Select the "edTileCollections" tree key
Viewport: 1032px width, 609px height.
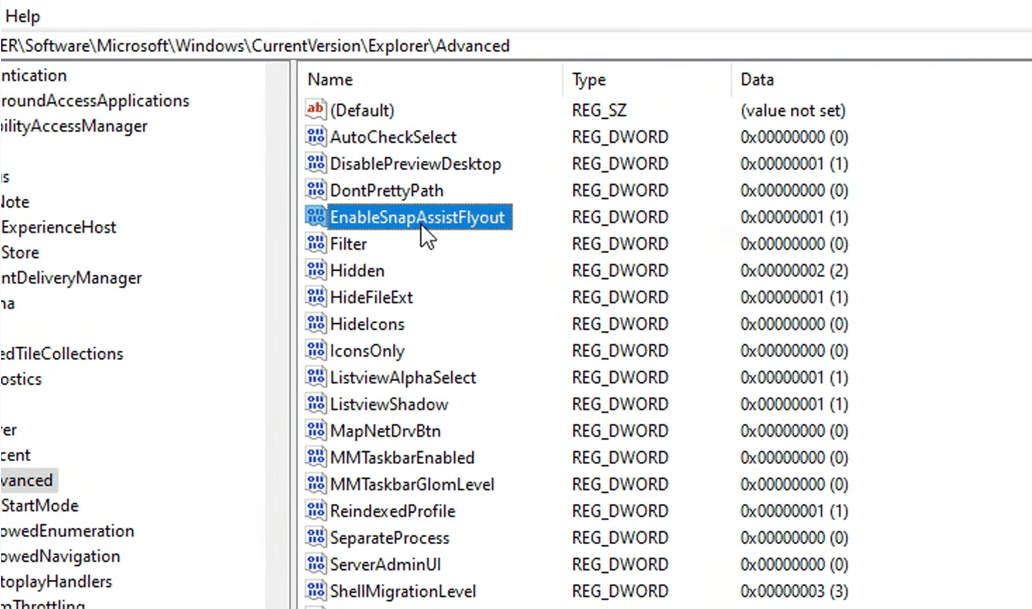coord(62,354)
